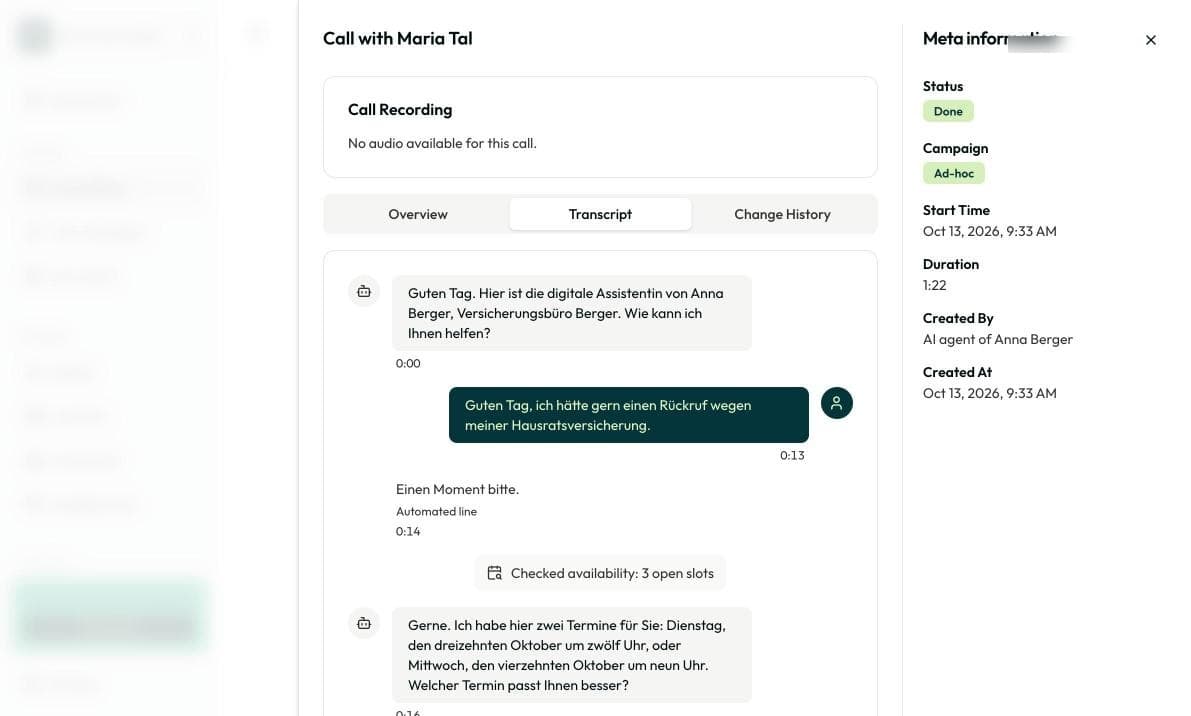Click the 'Created By' label
Viewport: 1191px width, 716px height.
pos(958,319)
